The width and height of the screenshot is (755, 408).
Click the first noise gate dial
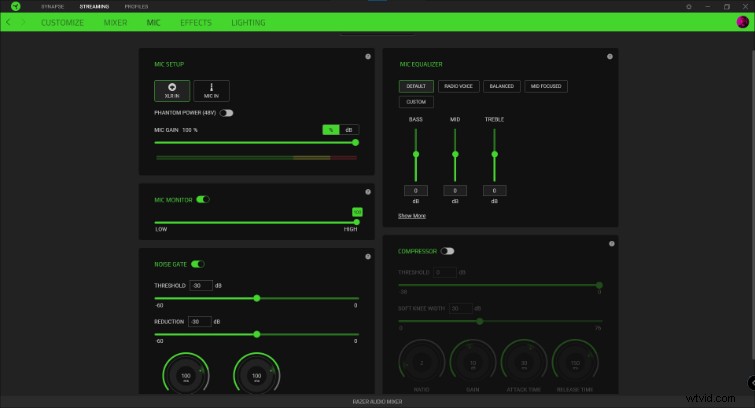(186, 375)
